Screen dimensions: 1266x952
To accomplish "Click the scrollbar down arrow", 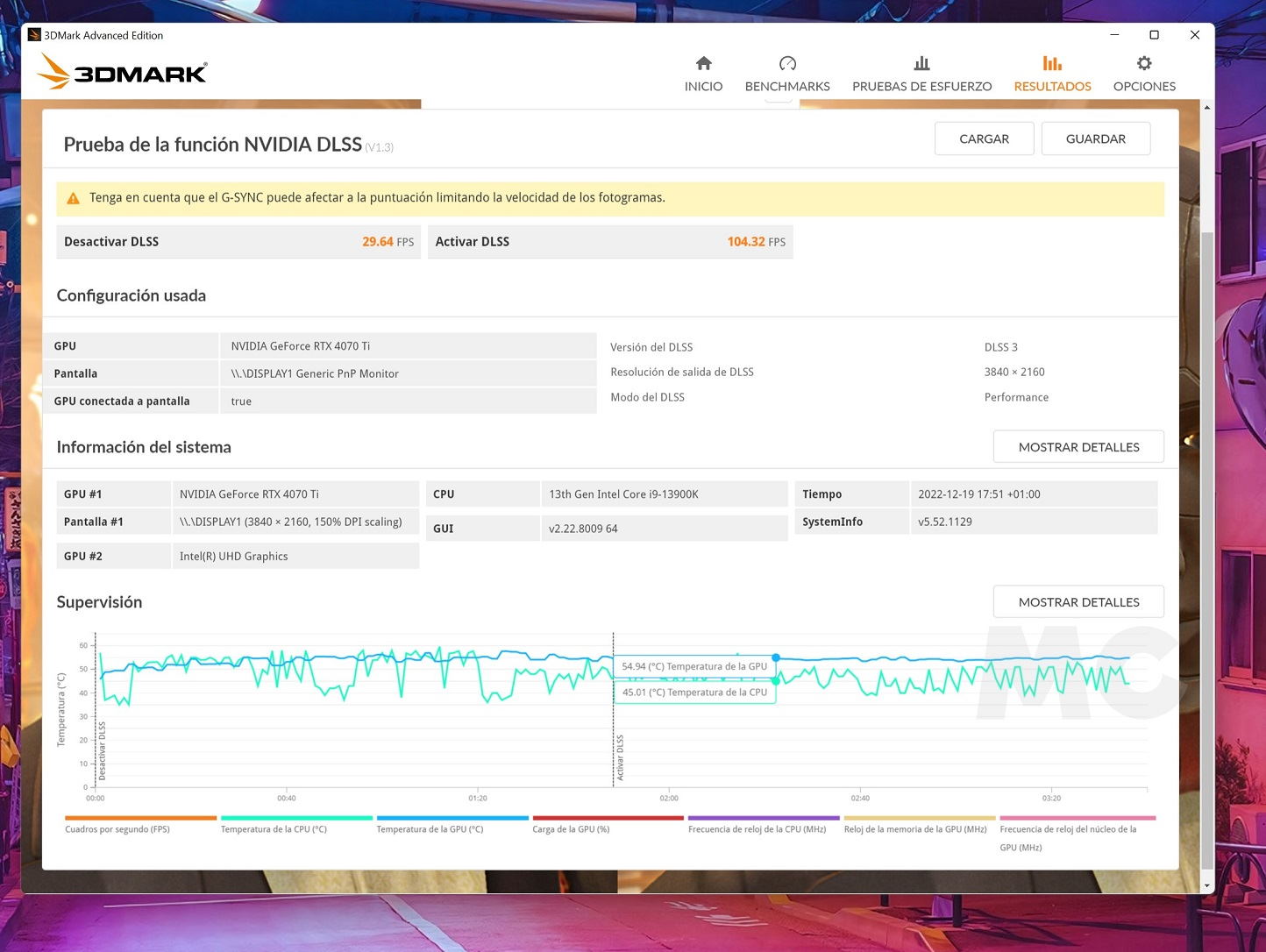I will 1207,886.
